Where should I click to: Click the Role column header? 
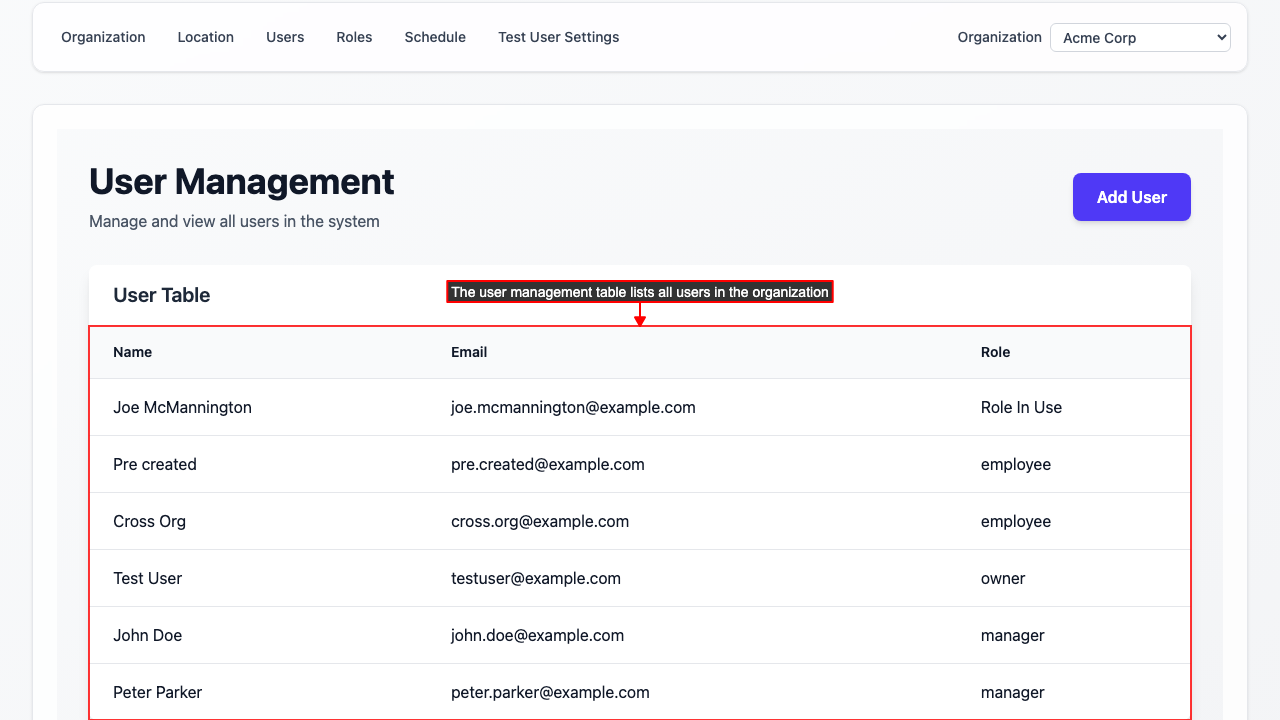995,352
